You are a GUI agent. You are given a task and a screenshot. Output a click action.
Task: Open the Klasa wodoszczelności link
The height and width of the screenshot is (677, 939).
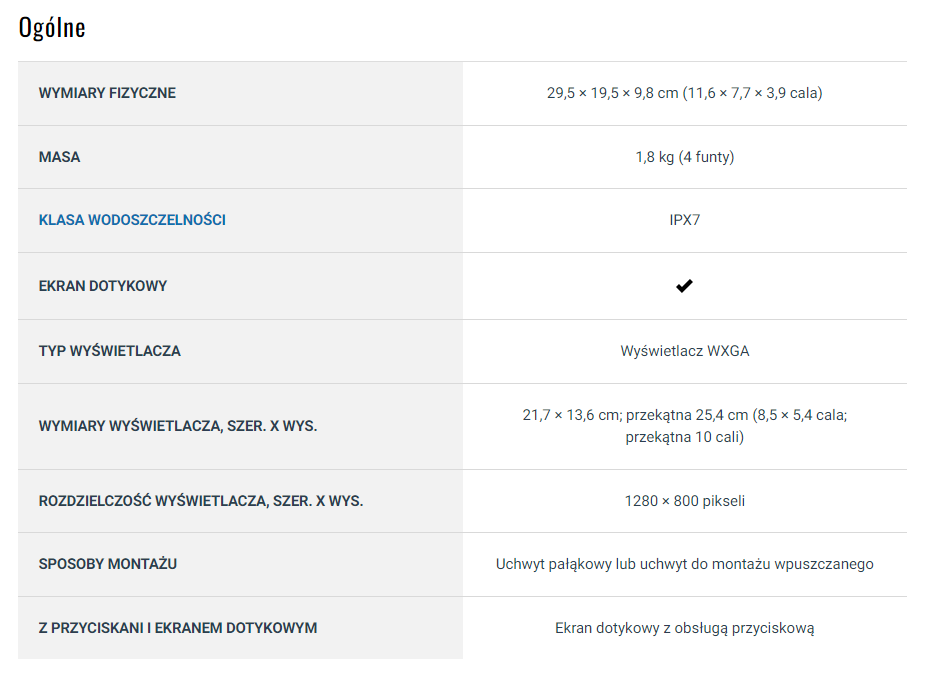(x=132, y=220)
